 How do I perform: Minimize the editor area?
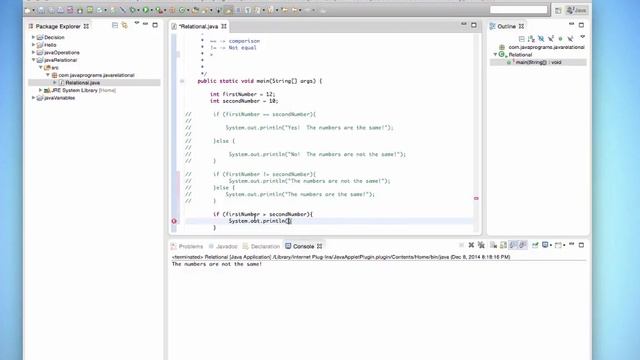(464, 24)
